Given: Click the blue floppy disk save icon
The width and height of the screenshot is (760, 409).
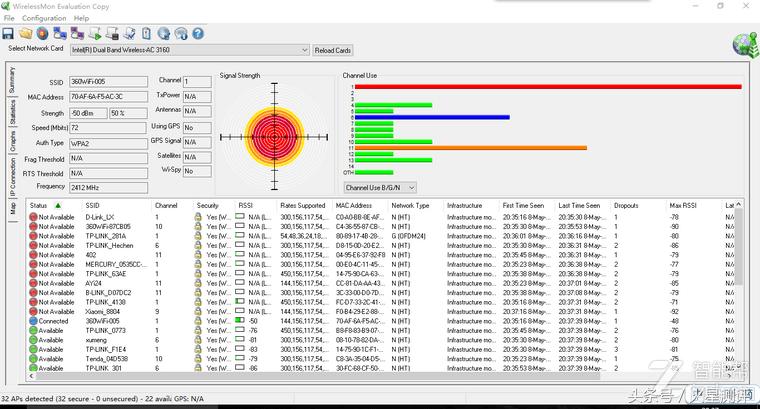Looking at the screenshot, I should point(8,33).
